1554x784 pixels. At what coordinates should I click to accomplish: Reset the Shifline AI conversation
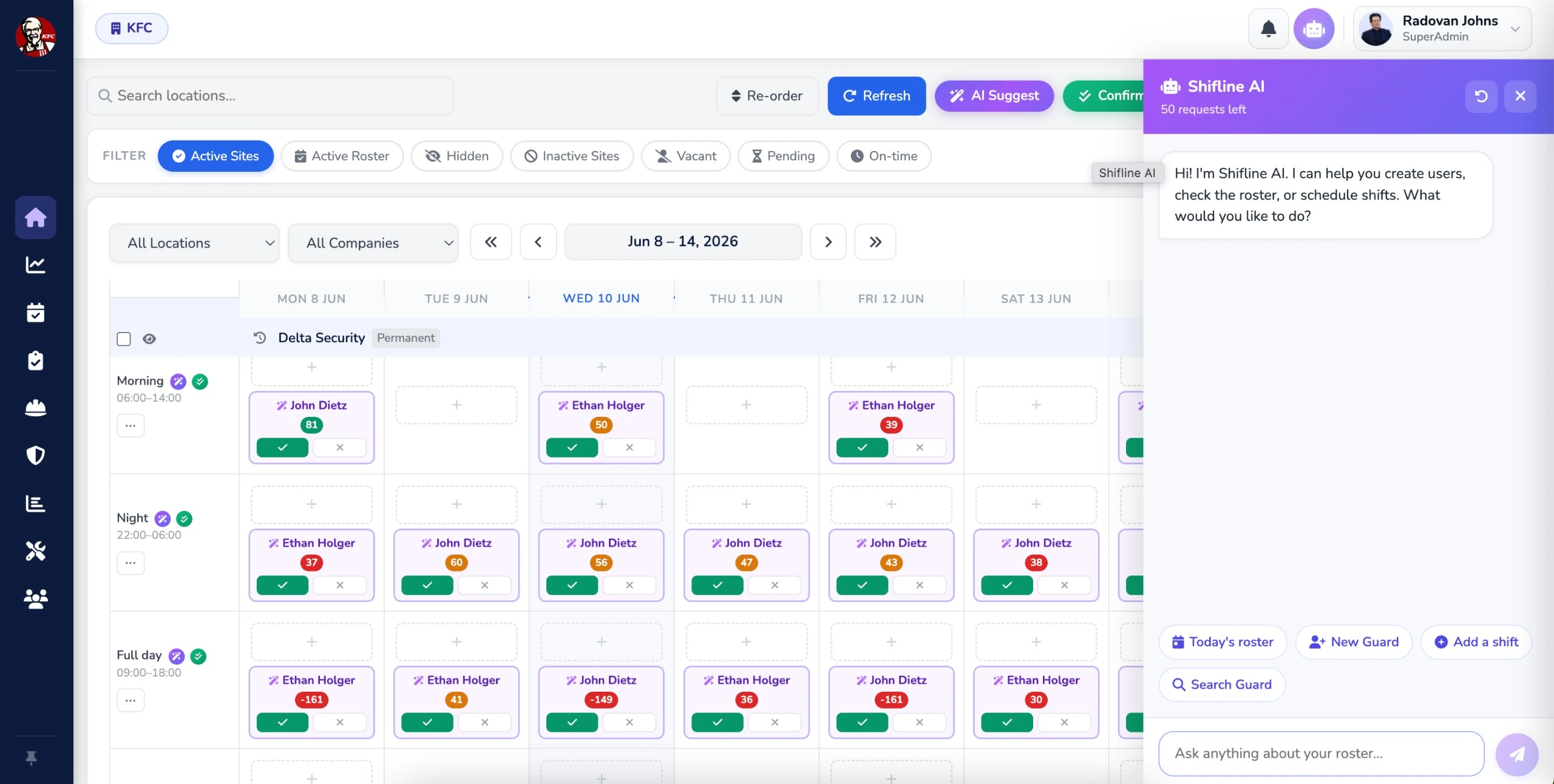coord(1481,96)
